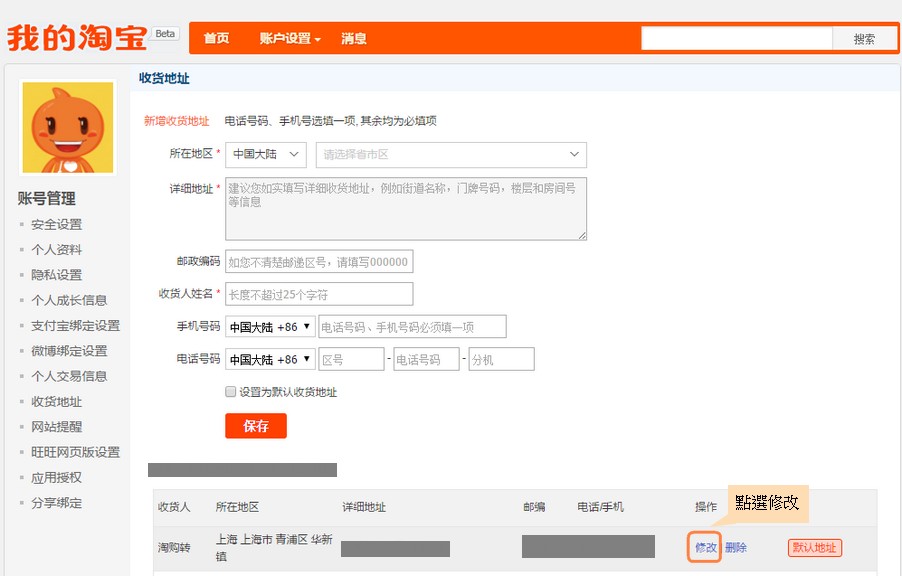The height and width of the screenshot is (576, 902).
Task: Open 旺旺网页版设置 in the sidebar
Action: 75,452
